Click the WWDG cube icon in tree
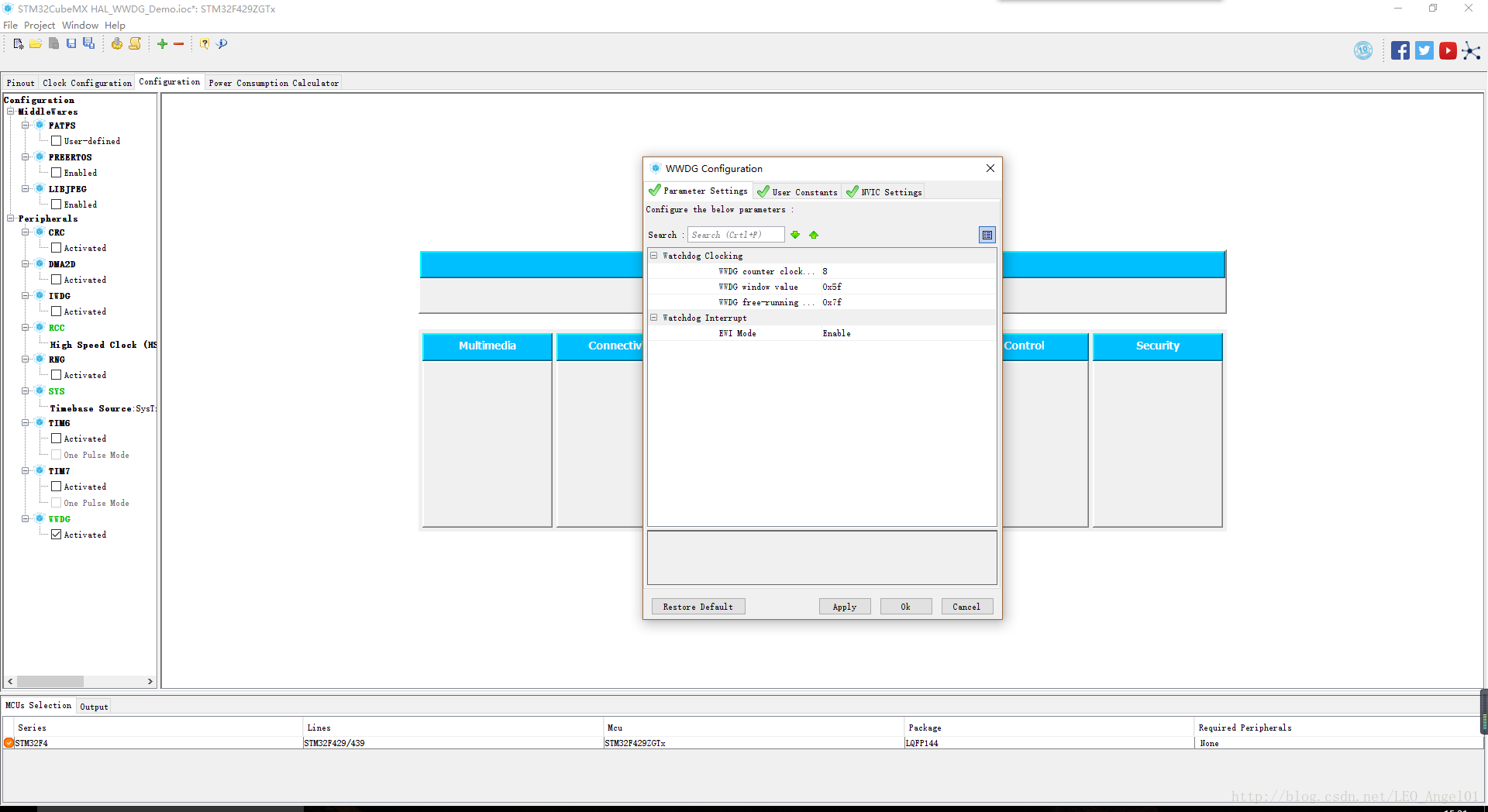 [x=40, y=518]
